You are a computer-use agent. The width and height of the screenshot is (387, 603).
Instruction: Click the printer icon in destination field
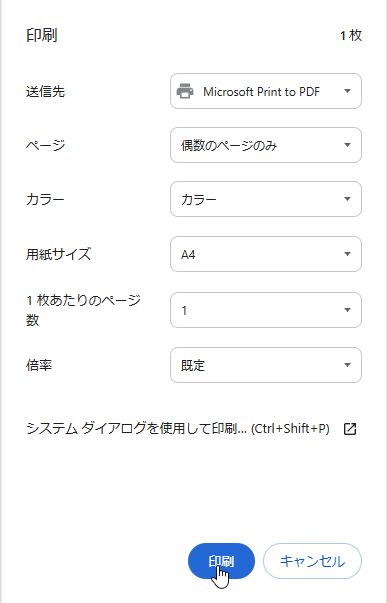coord(185,92)
